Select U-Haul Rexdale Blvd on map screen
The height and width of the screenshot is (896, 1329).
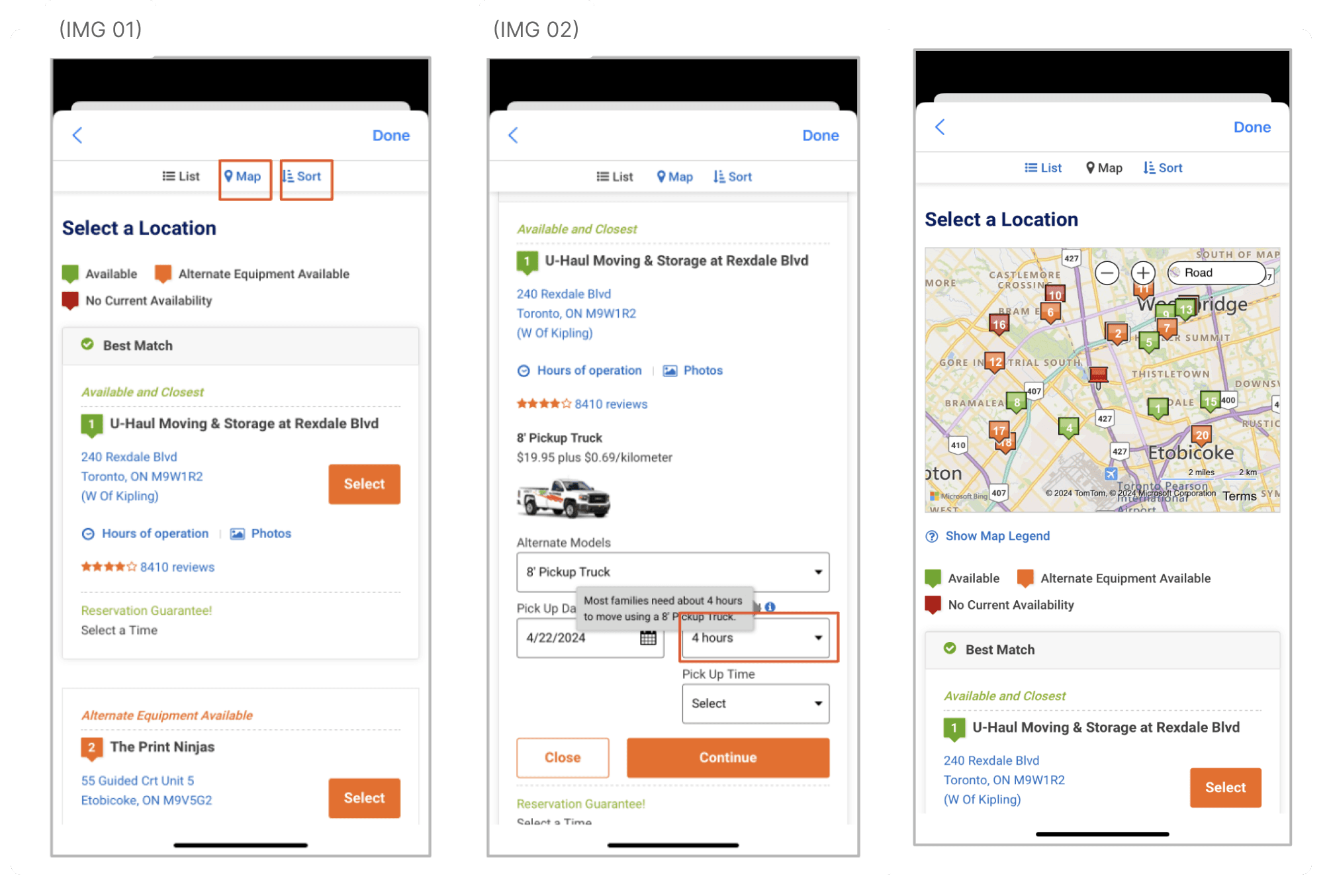coord(1226,787)
